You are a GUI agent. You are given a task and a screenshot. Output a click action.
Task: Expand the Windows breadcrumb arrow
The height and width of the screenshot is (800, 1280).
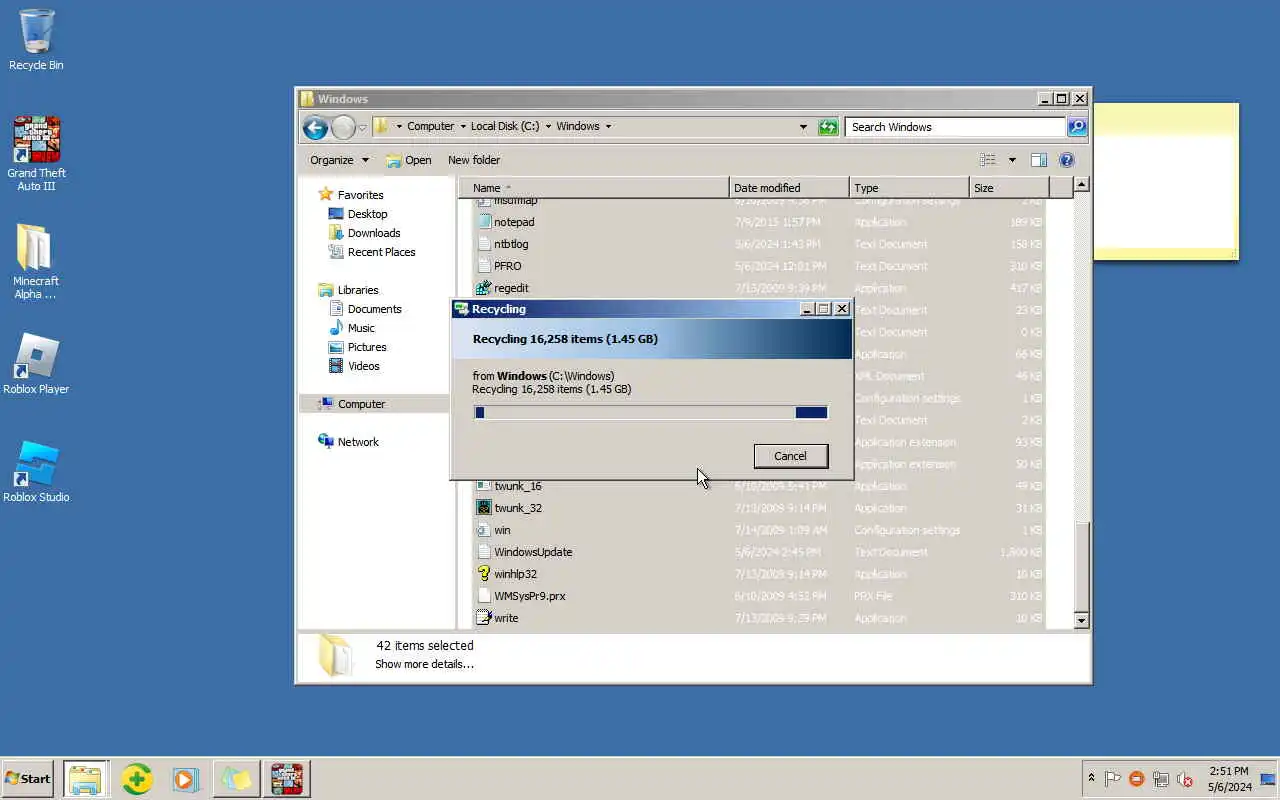pos(608,127)
